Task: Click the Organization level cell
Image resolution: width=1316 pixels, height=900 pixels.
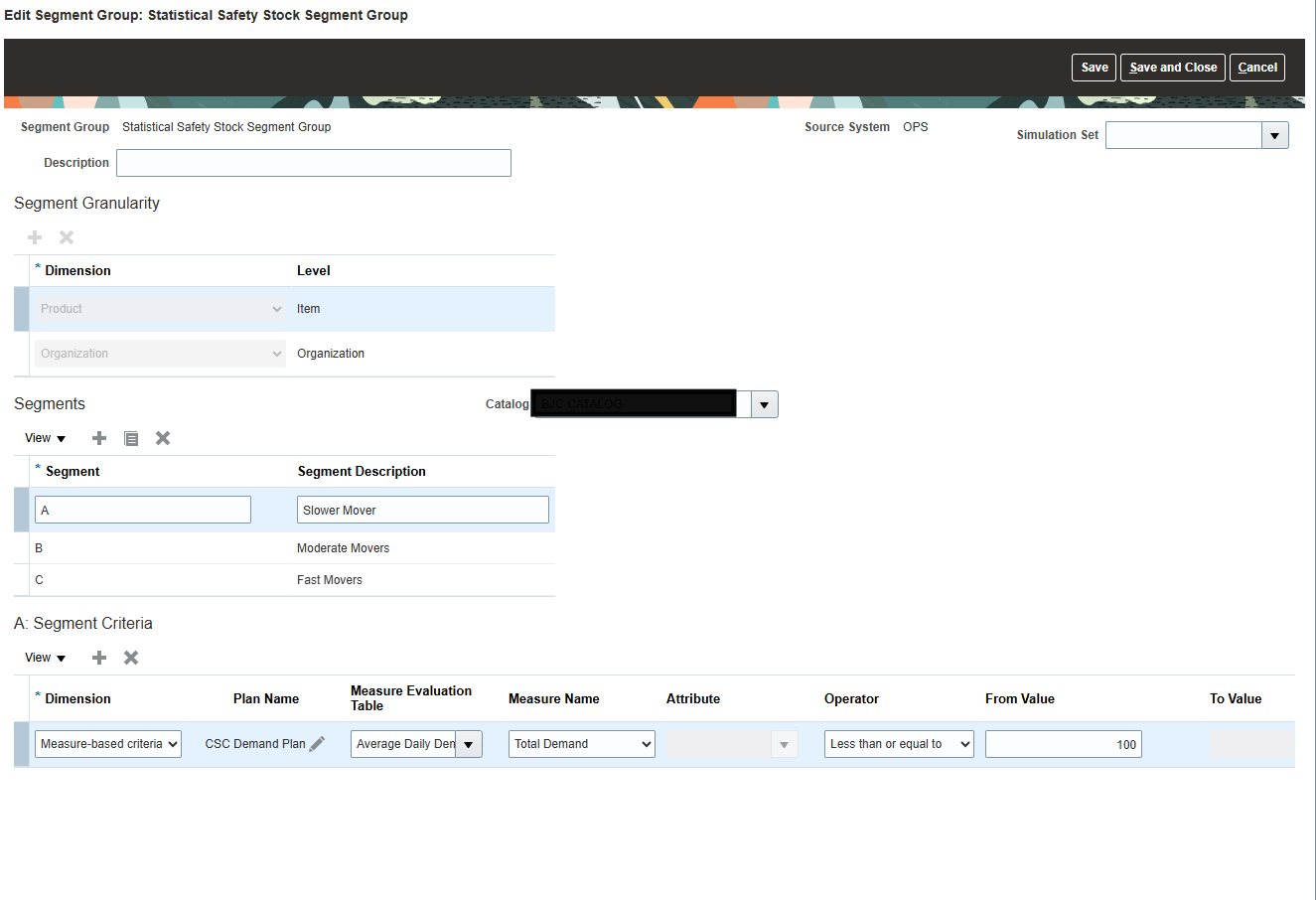Action: point(331,354)
